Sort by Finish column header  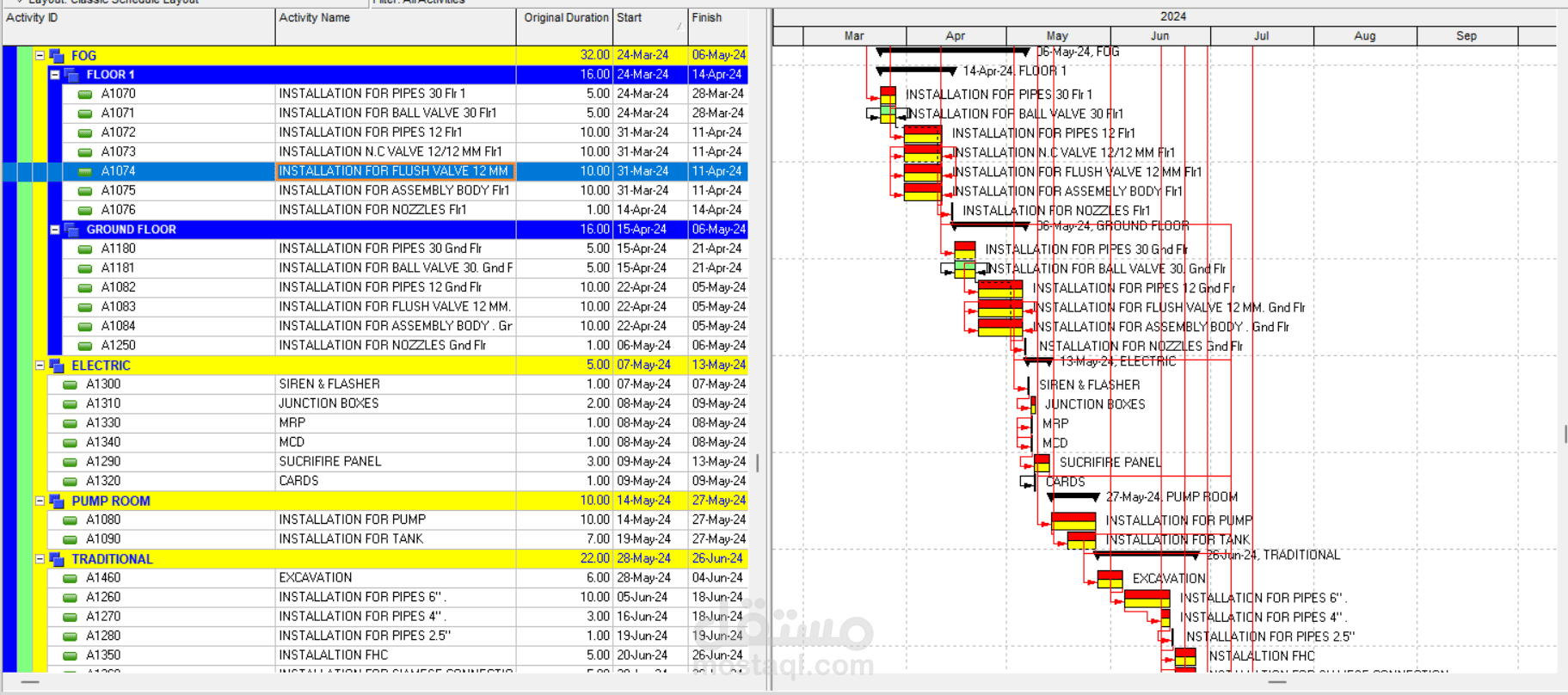tap(718, 26)
